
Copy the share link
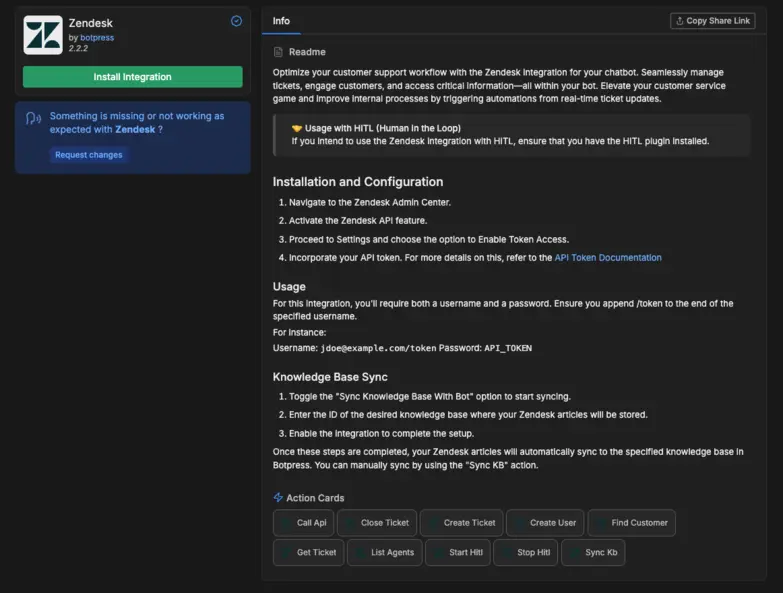[x=713, y=21]
